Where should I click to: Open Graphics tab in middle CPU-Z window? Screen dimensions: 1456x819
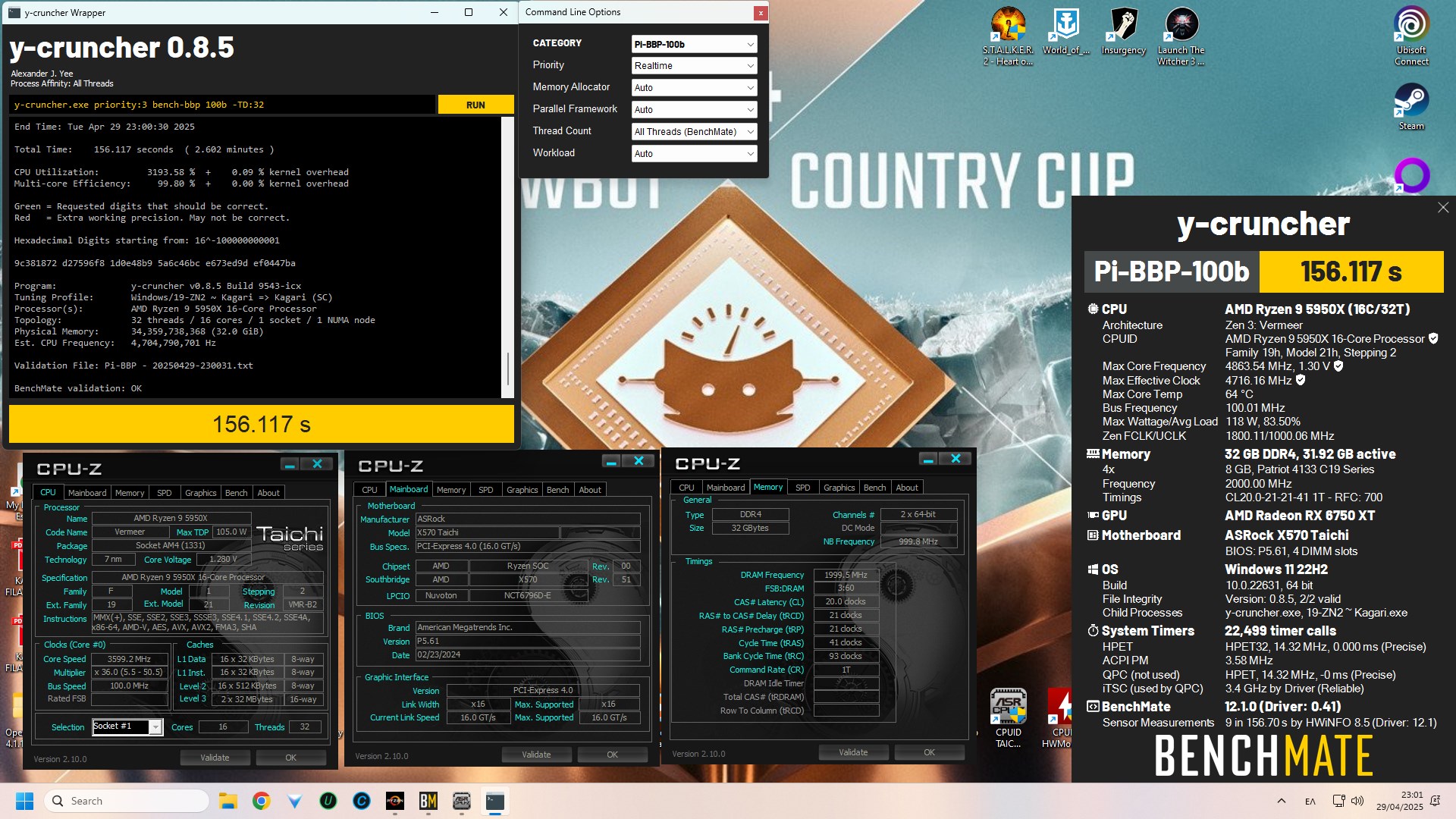522,490
